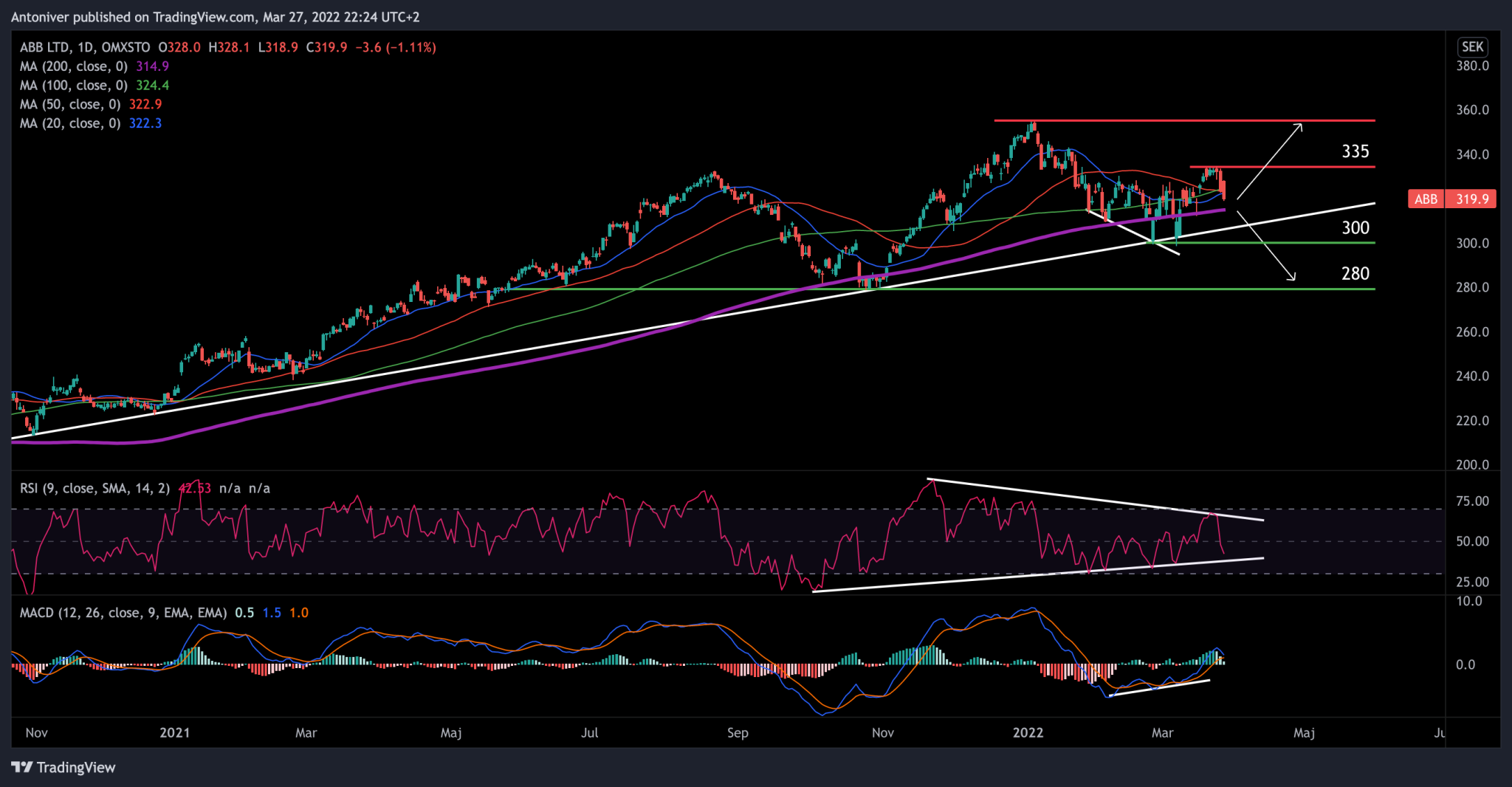
Task: Click the upward arrow toward 335
Action: [1270, 161]
